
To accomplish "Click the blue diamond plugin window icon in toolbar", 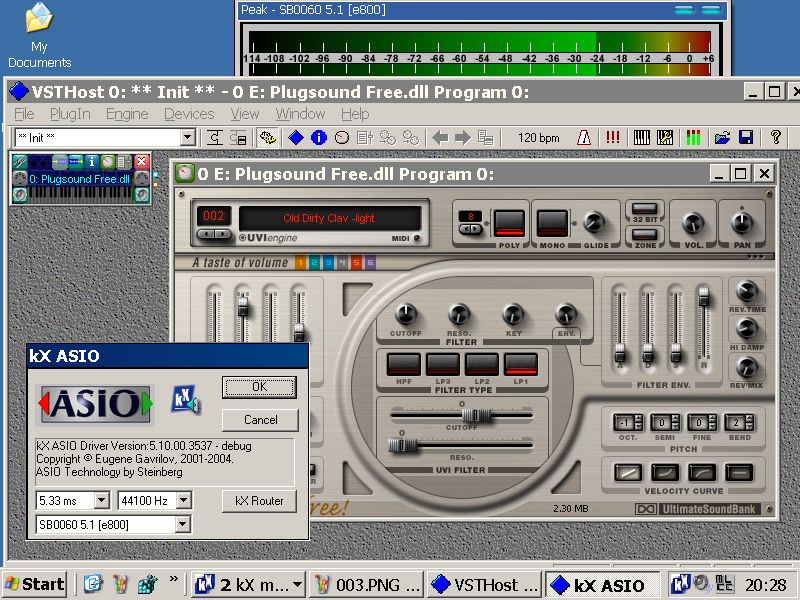I will tap(295, 137).
